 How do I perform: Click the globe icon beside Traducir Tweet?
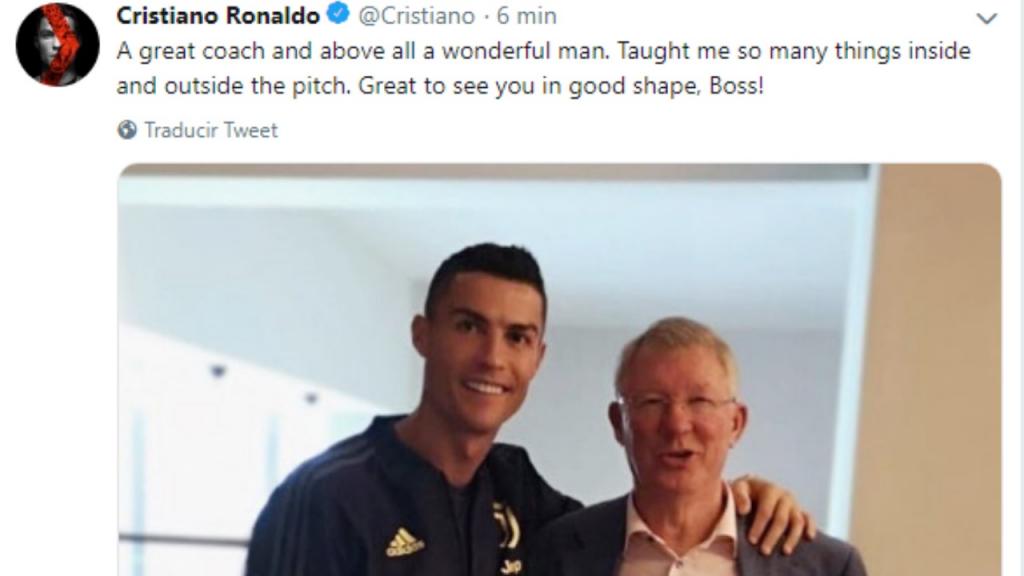pos(127,130)
